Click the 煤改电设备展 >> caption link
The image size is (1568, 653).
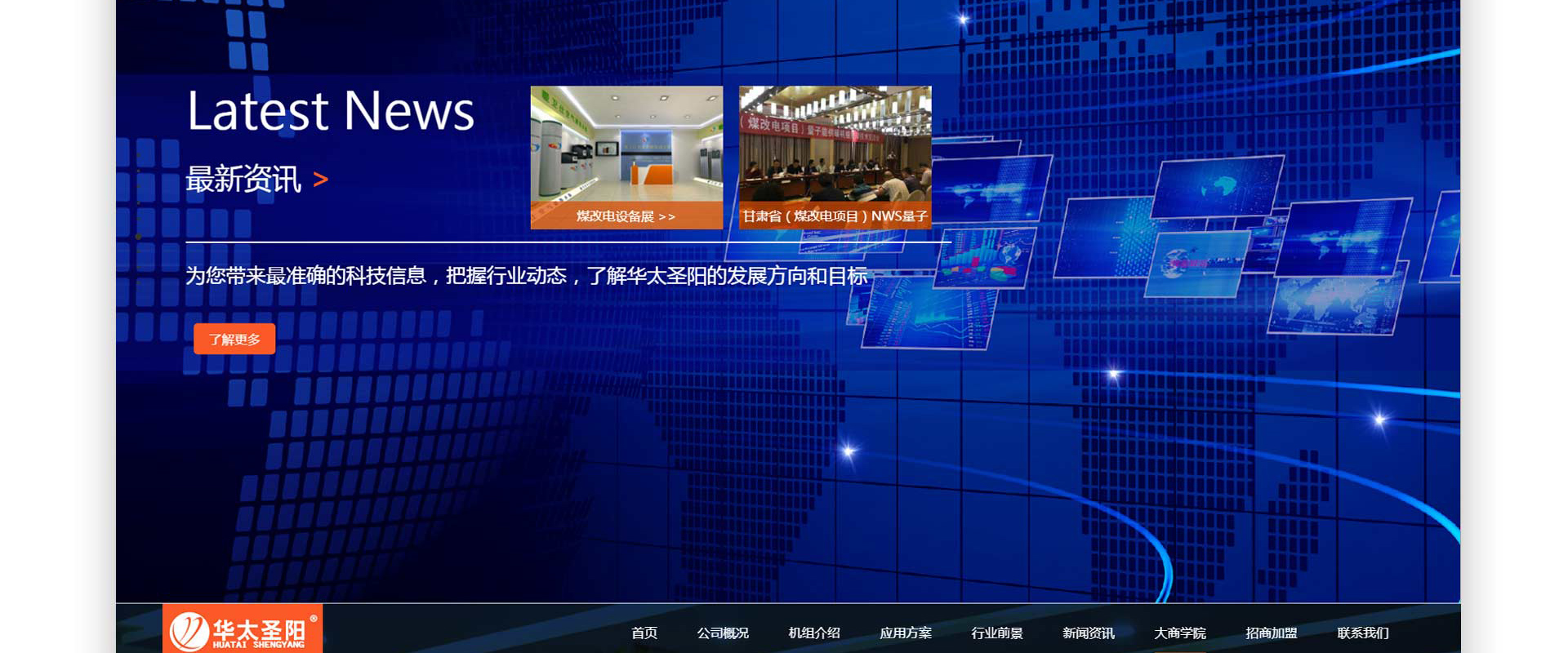click(x=626, y=216)
